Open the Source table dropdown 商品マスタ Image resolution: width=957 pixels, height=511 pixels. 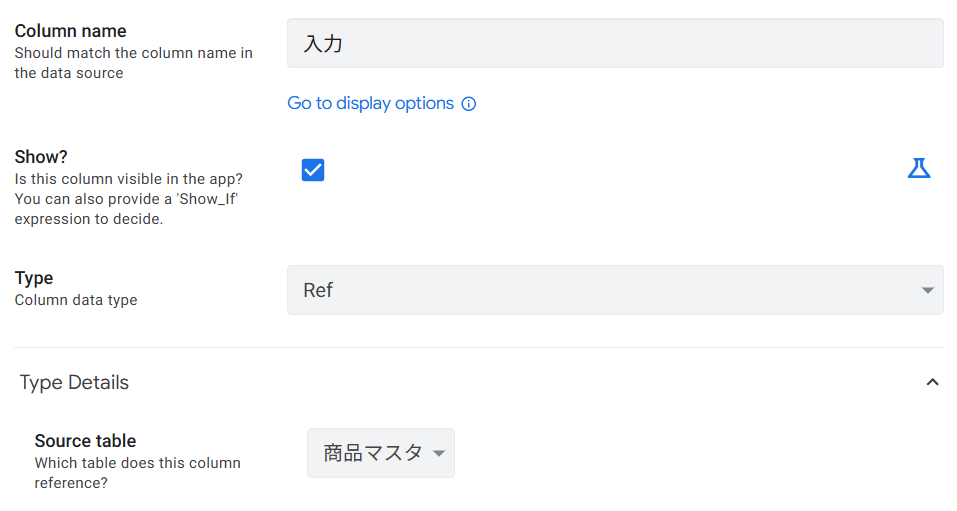372,453
